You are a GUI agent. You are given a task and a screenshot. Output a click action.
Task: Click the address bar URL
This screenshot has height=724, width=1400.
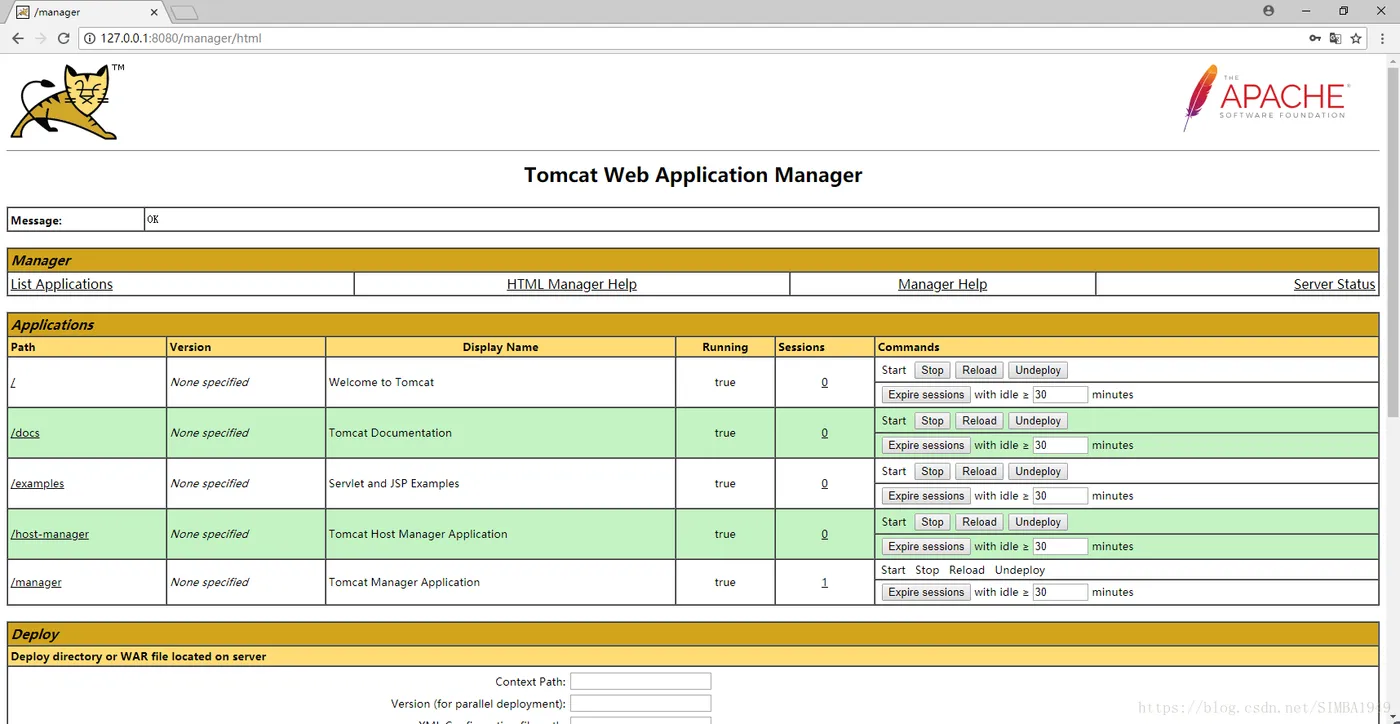pyautogui.click(x=181, y=38)
